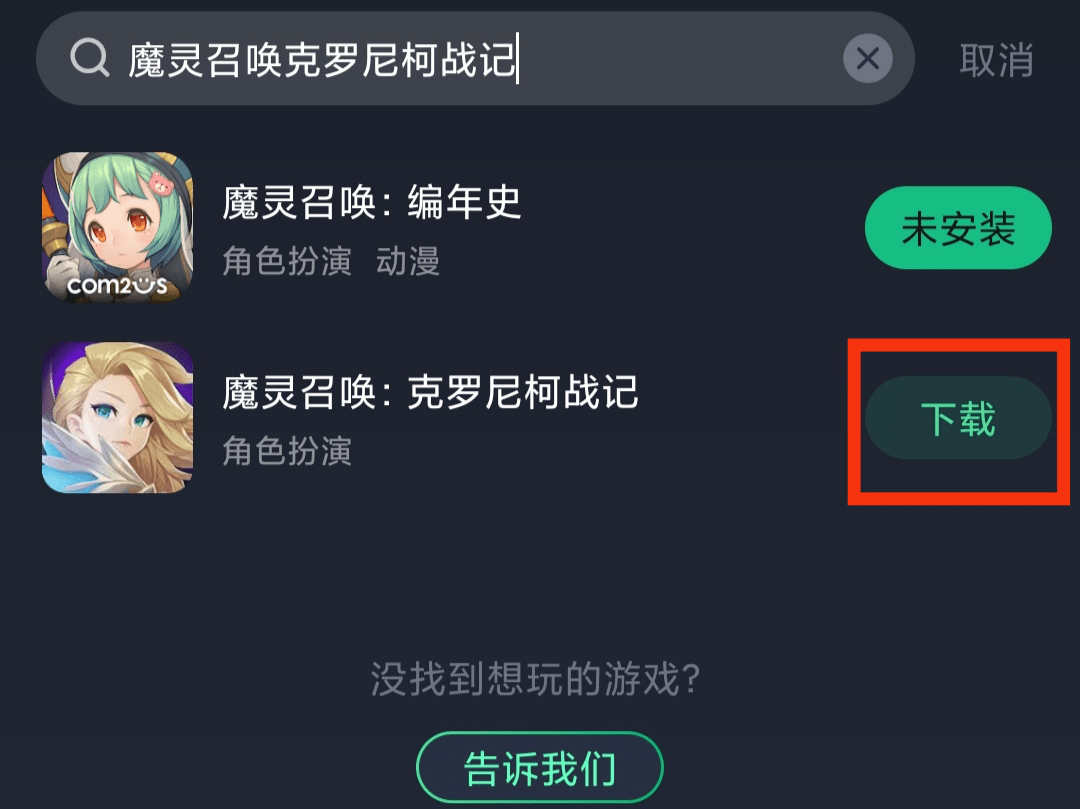Tap the 下载 download button
The image size is (1080, 809).
pyautogui.click(x=958, y=418)
